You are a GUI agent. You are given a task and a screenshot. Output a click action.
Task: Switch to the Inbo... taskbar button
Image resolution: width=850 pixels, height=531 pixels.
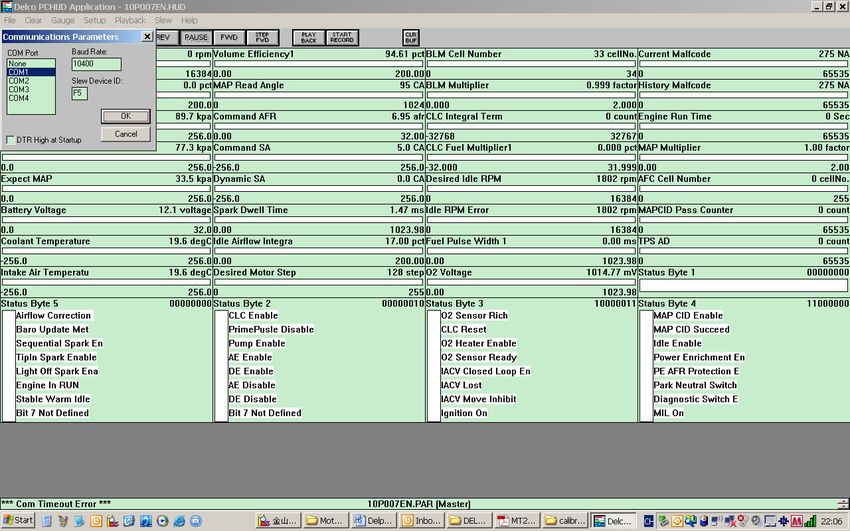[422, 521]
